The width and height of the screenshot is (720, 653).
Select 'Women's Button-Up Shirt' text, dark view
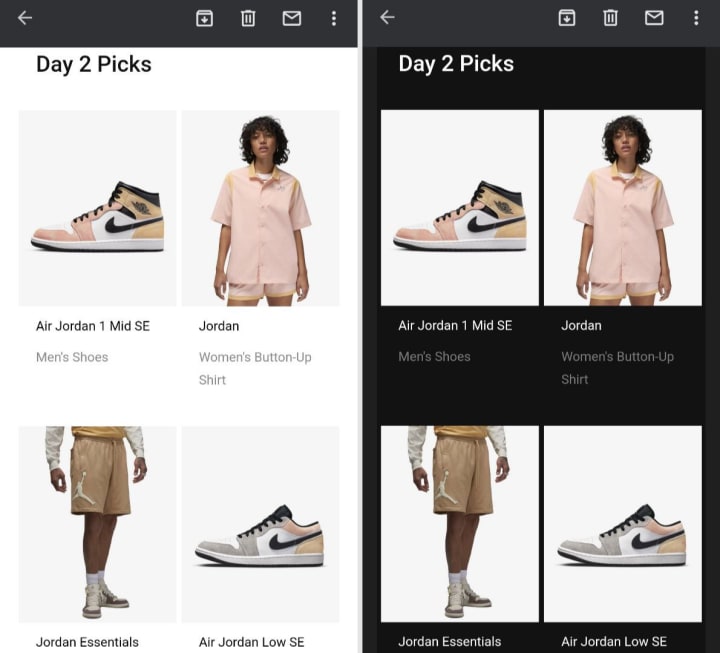point(618,368)
